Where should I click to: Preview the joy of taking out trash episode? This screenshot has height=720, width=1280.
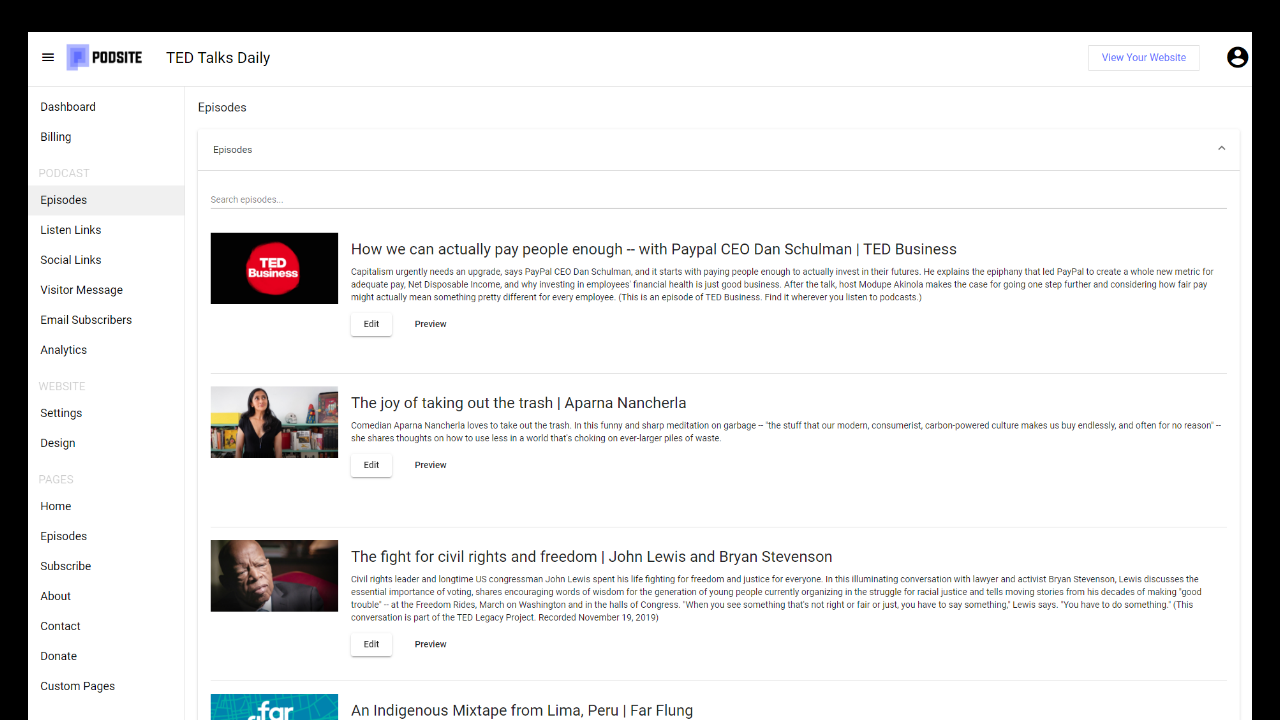(x=430, y=465)
